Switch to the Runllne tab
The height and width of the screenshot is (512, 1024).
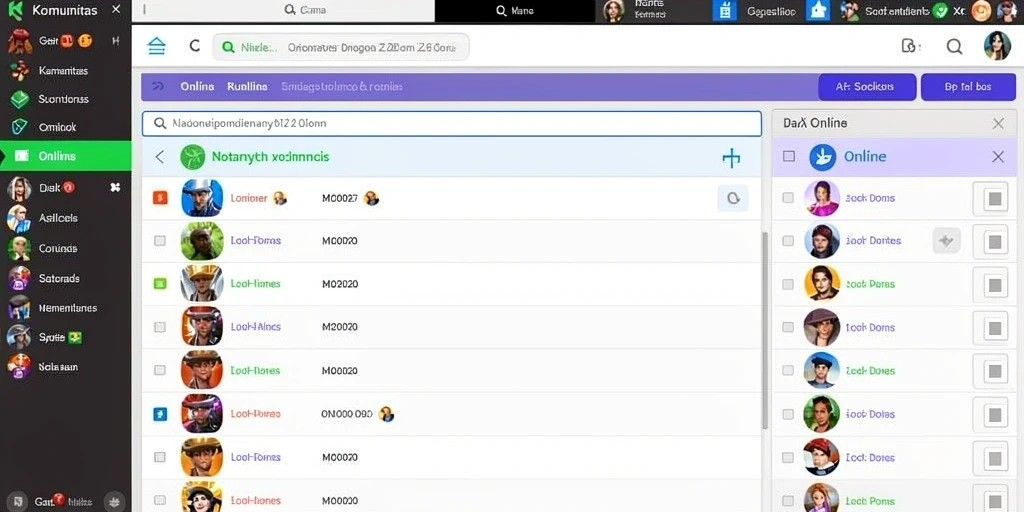247,86
